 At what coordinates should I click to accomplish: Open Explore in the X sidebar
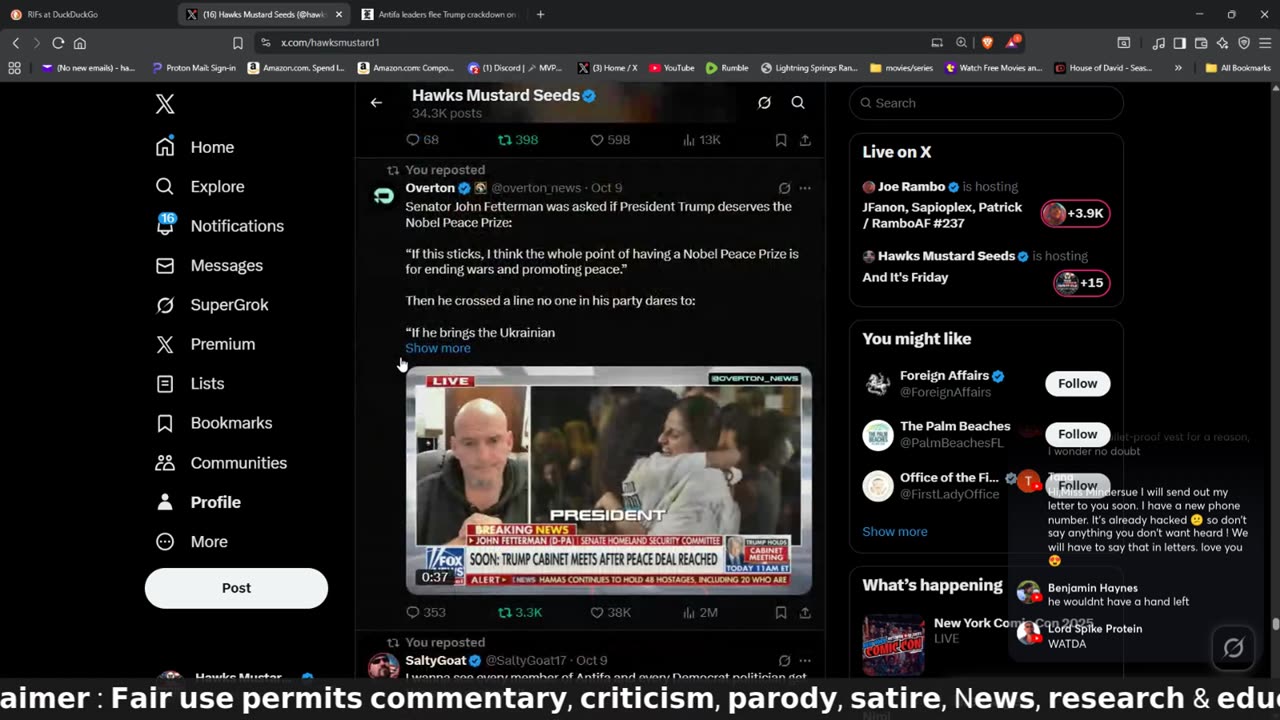pyautogui.click(x=200, y=187)
